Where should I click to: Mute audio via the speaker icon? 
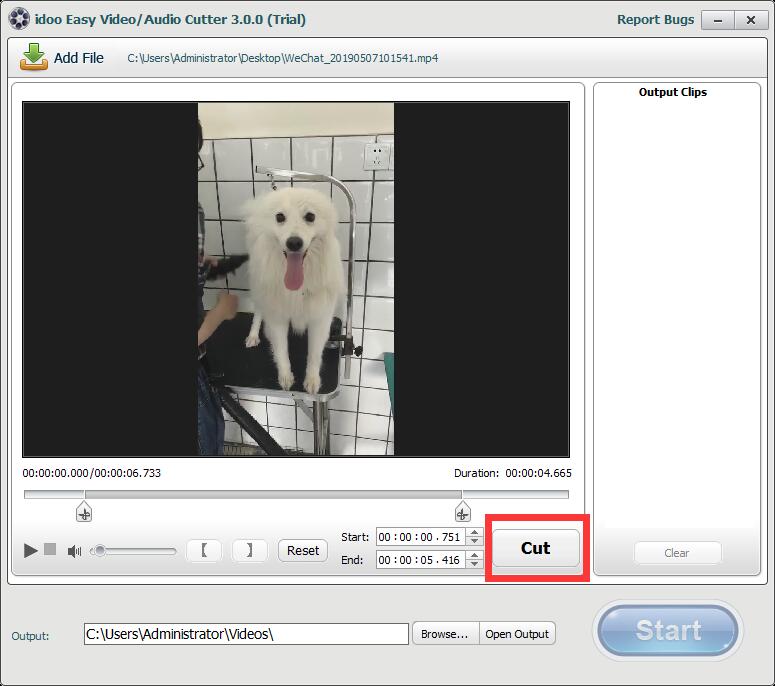point(74,551)
